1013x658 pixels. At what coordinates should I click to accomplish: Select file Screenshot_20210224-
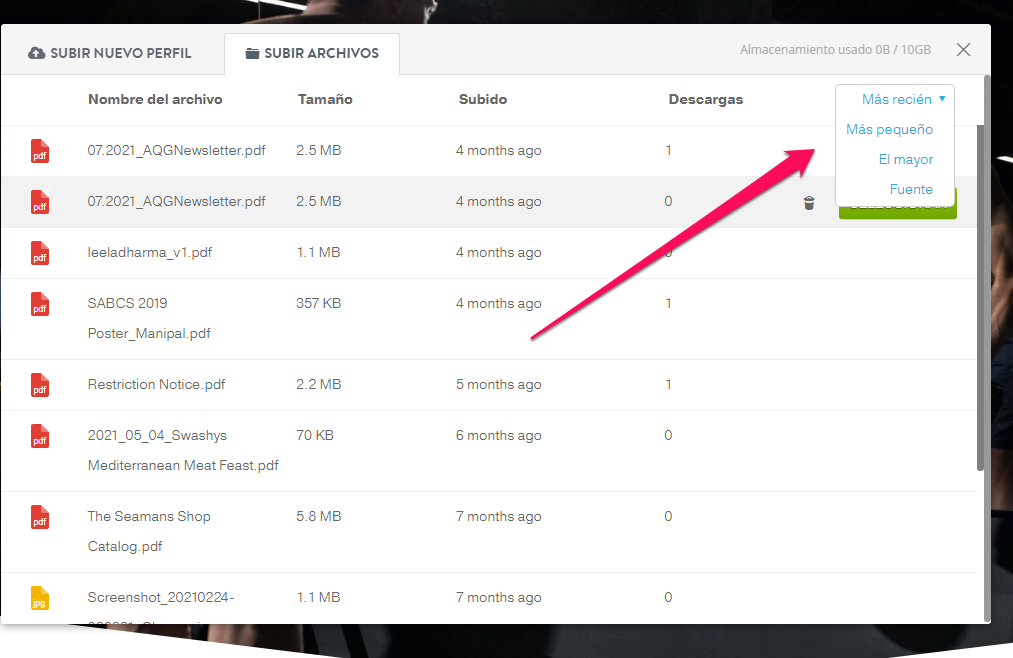tap(160, 597)
